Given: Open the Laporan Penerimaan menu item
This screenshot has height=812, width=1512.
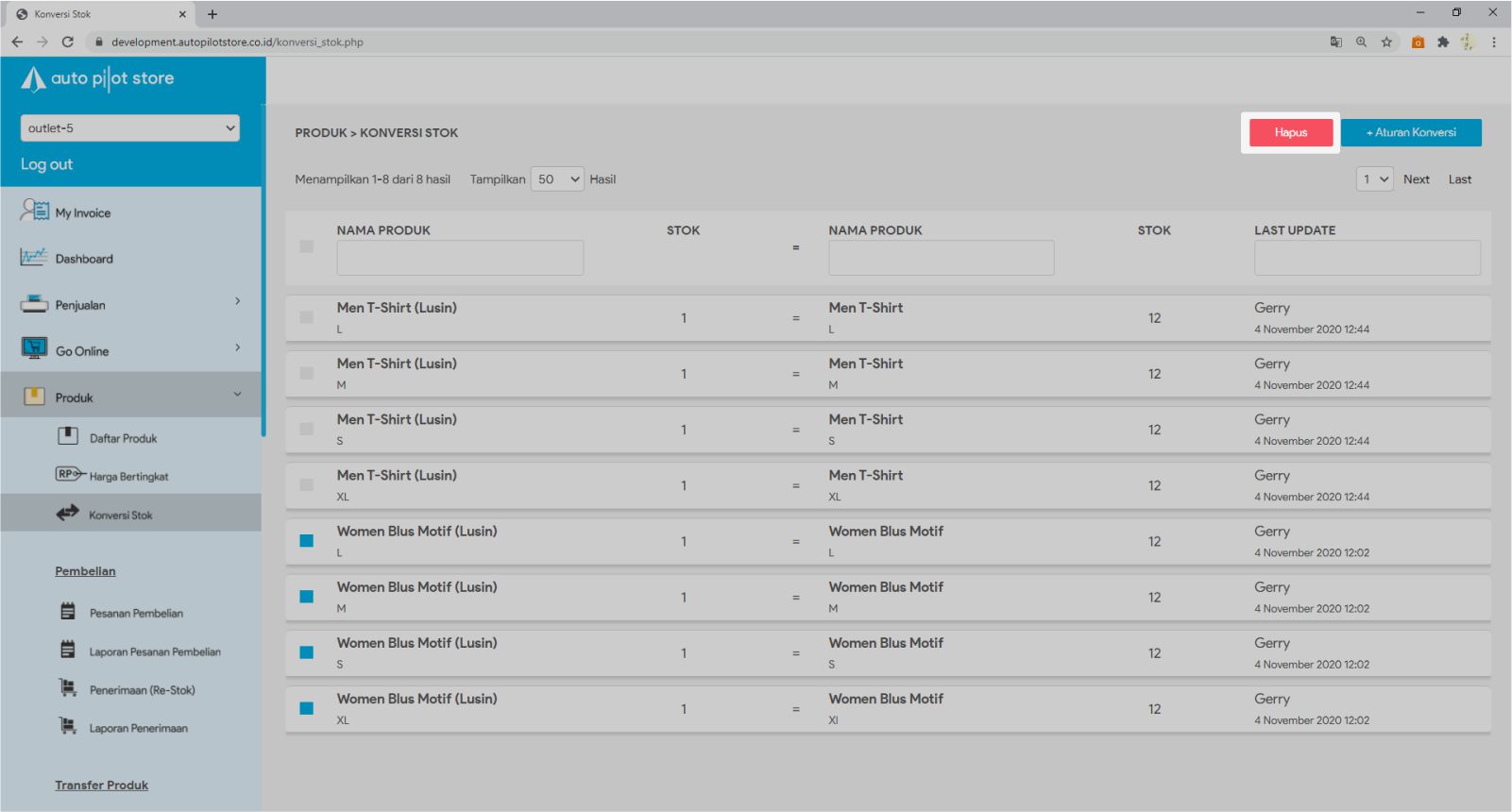Looking at the screenshot, I should (138, 728).
